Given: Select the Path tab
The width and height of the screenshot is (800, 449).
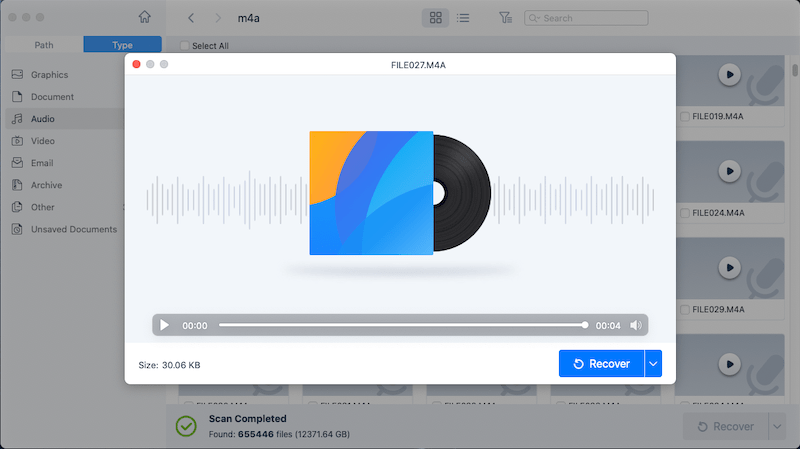Looking at the screenshot, I should tap(44, 45).
